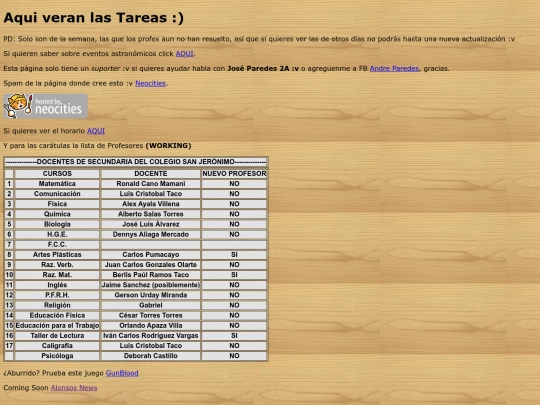Select the 'Matemática' course cell
Viewport: 540px width, 405px height.
click(57, 184)
